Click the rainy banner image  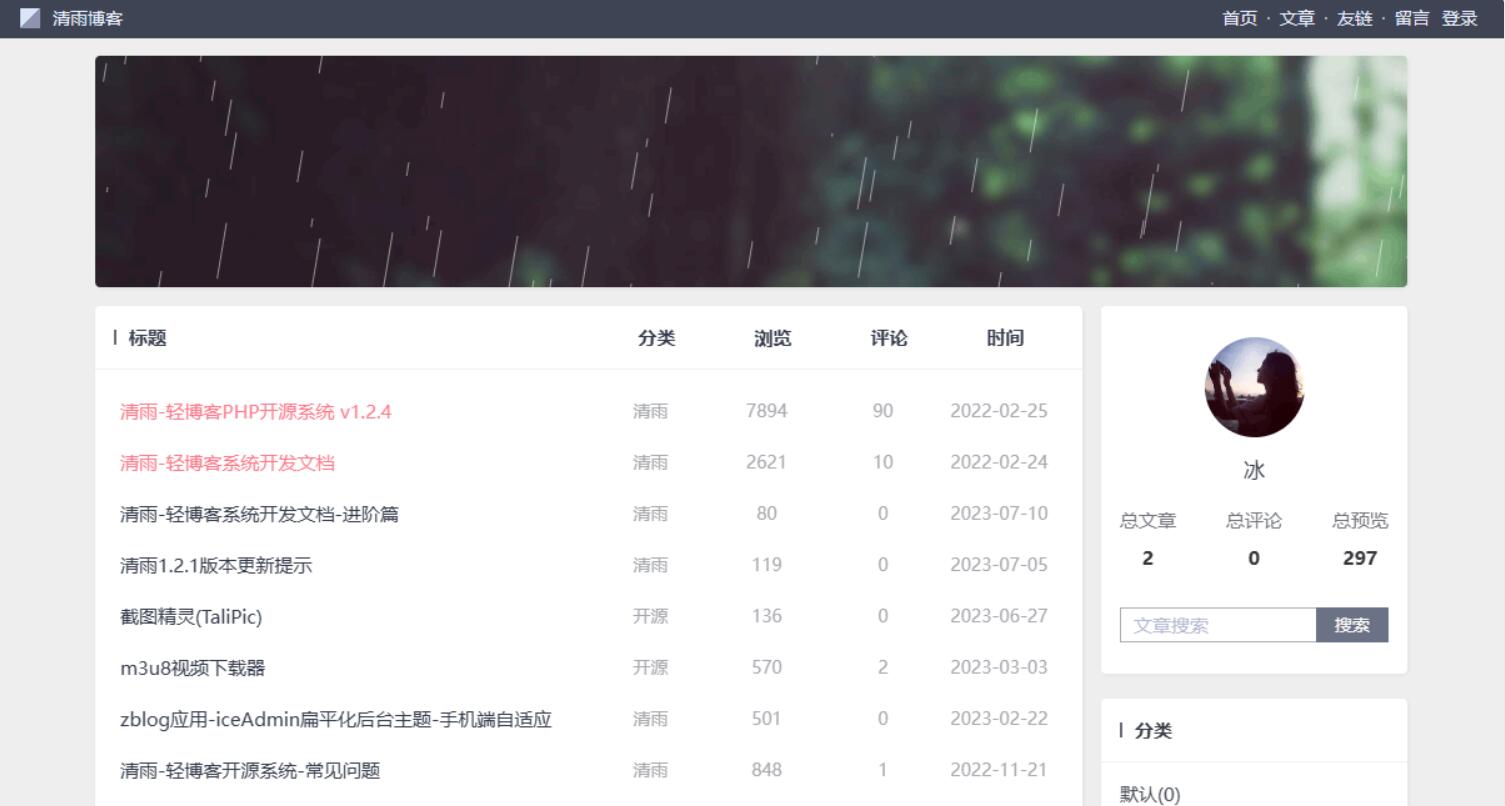click(x=750, y=170)
